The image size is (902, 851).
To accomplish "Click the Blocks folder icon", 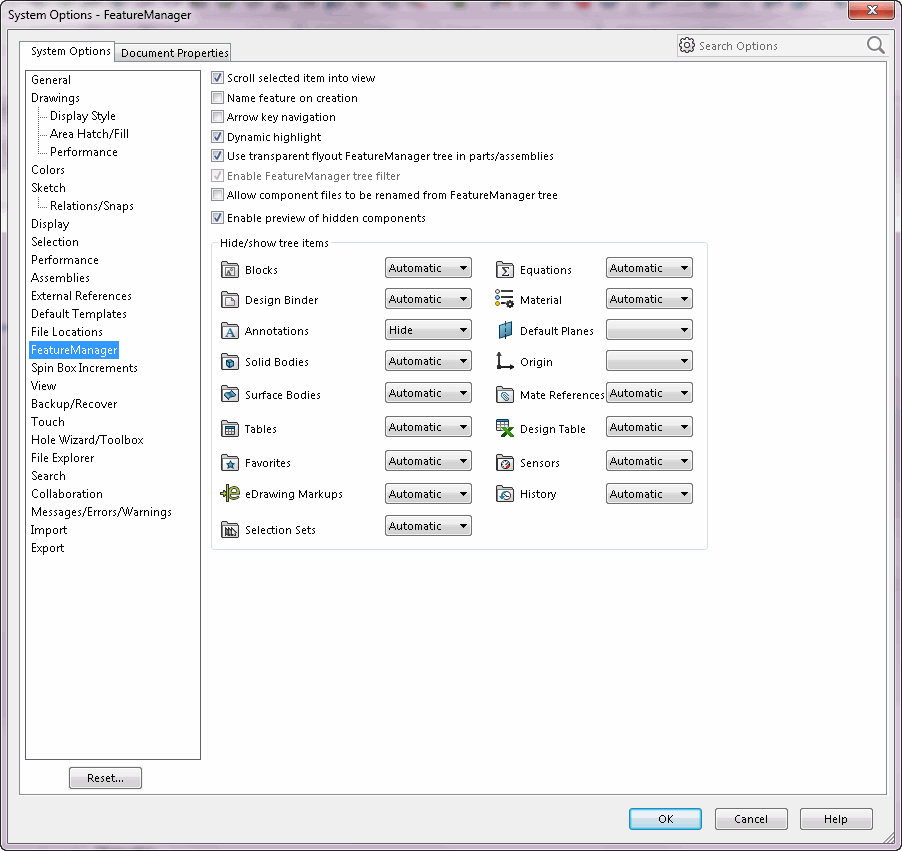I will (230, 269).
